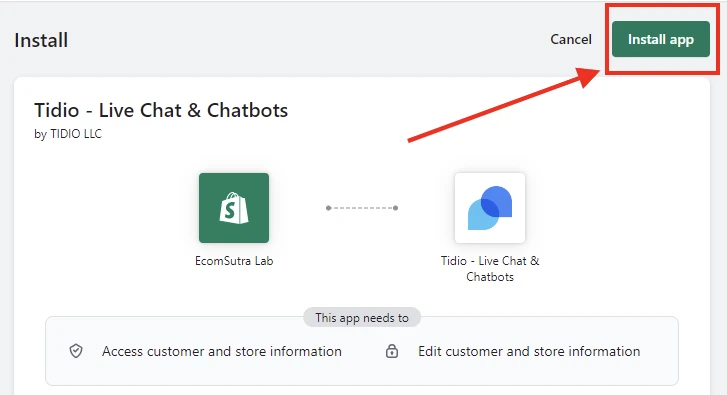Click the 'This app needs to' badge
The height and width of the screenshot is (395, 727).
[x=362, y=318]
